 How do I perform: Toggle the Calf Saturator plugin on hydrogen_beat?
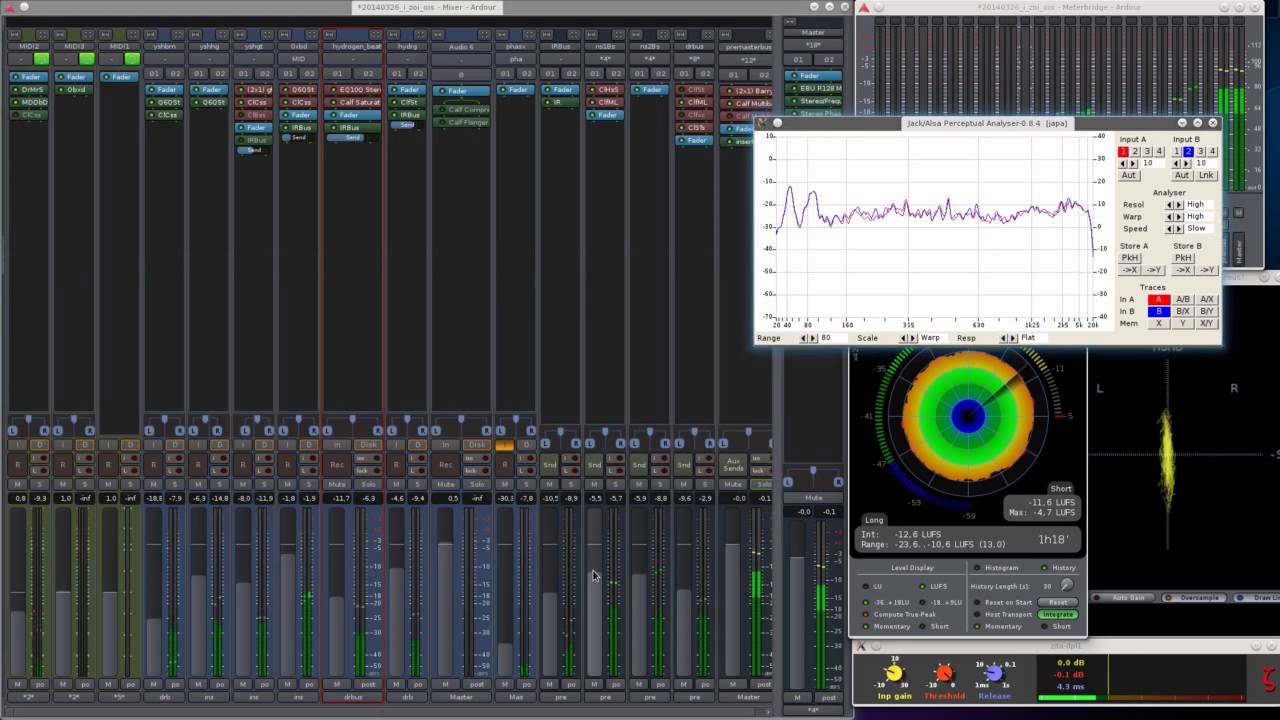tap(352, 102)
